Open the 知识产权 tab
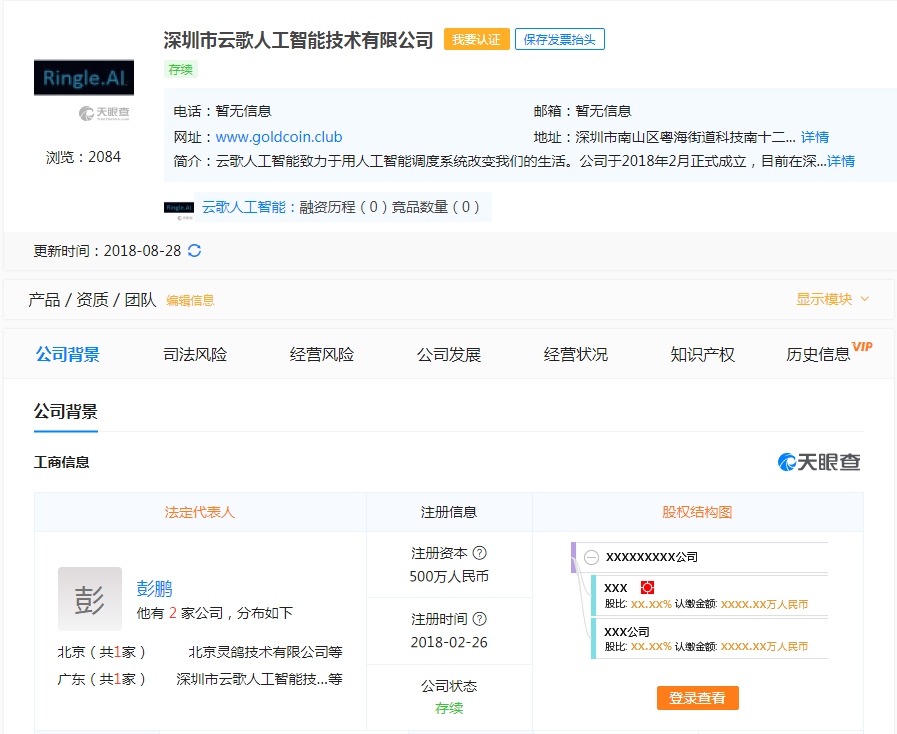Screen dimensions: 897x734 pyautogui.click(x=702, y=354)
